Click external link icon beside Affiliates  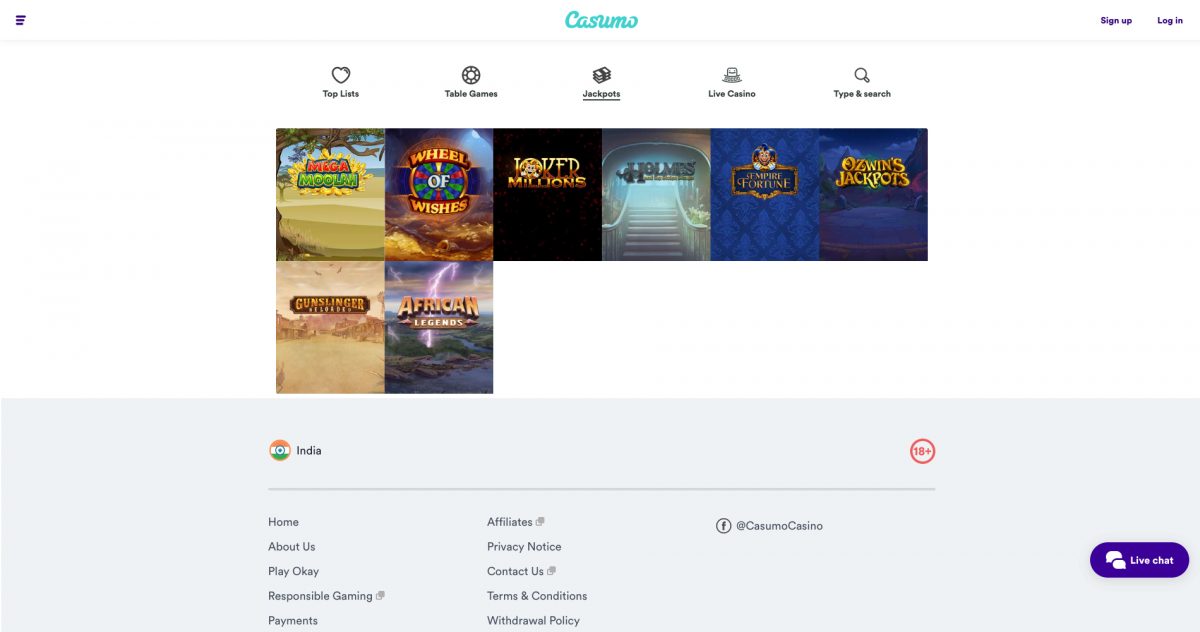click(x=540, y=522)
